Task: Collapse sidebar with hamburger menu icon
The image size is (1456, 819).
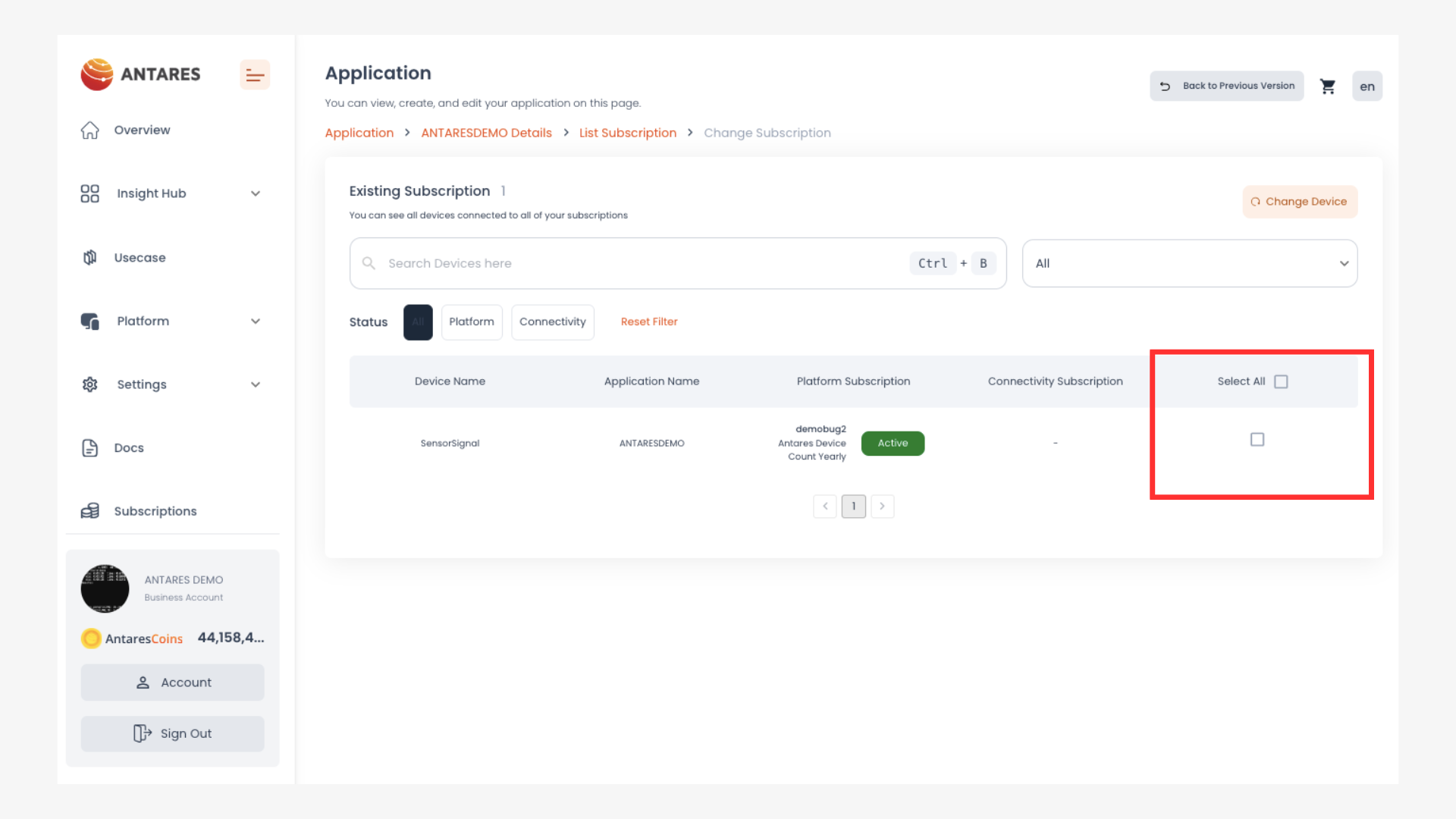Action: pos(255,75)
